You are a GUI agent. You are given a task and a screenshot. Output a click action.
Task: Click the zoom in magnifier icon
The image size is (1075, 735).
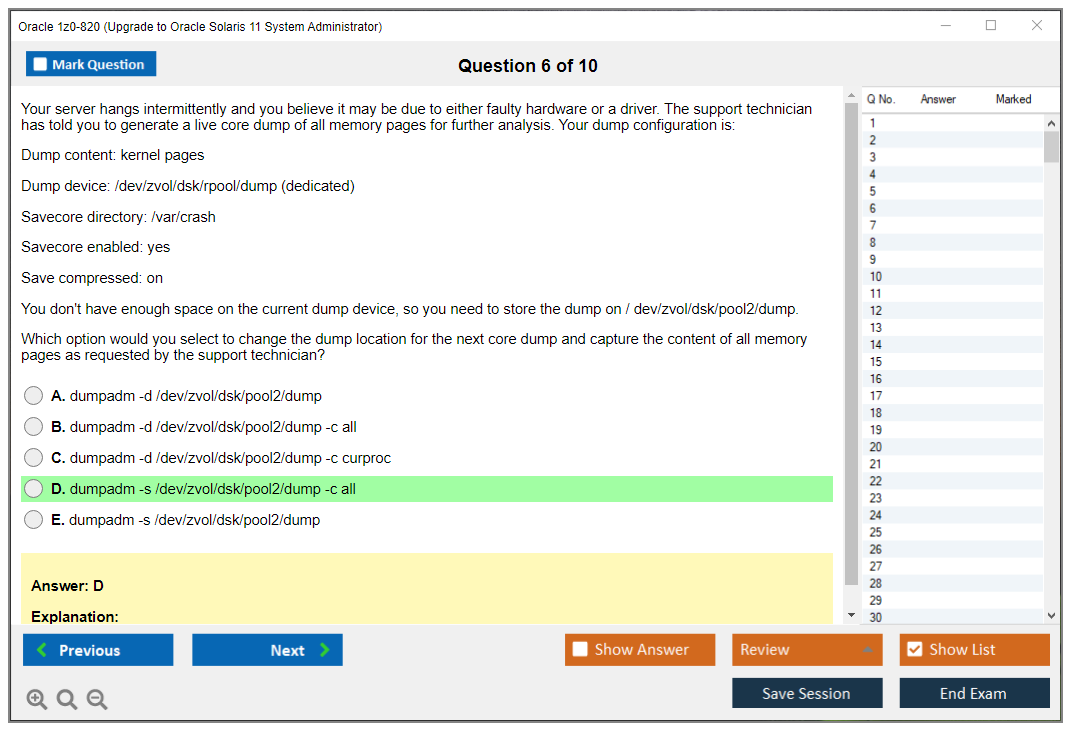[37, 699]
